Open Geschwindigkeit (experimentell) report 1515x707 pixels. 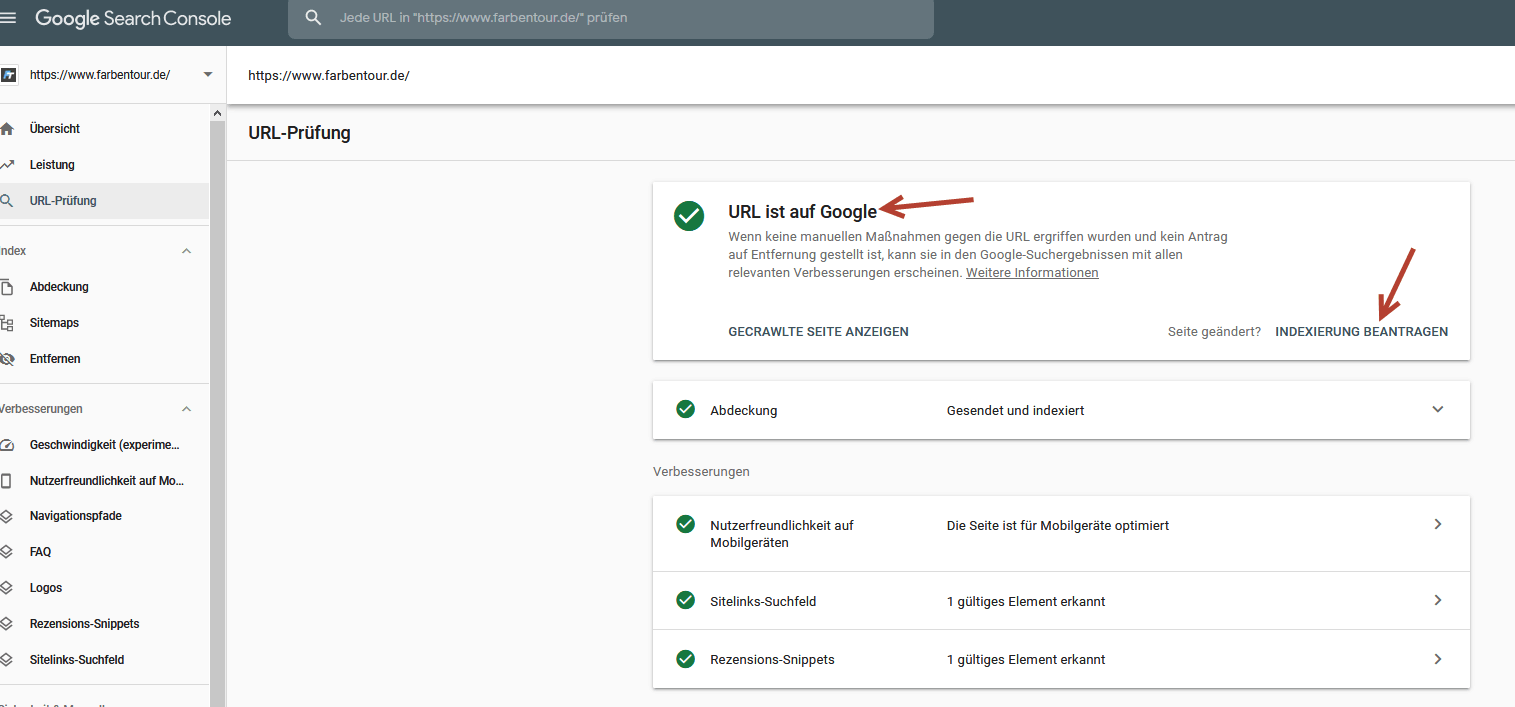[104, 445]
